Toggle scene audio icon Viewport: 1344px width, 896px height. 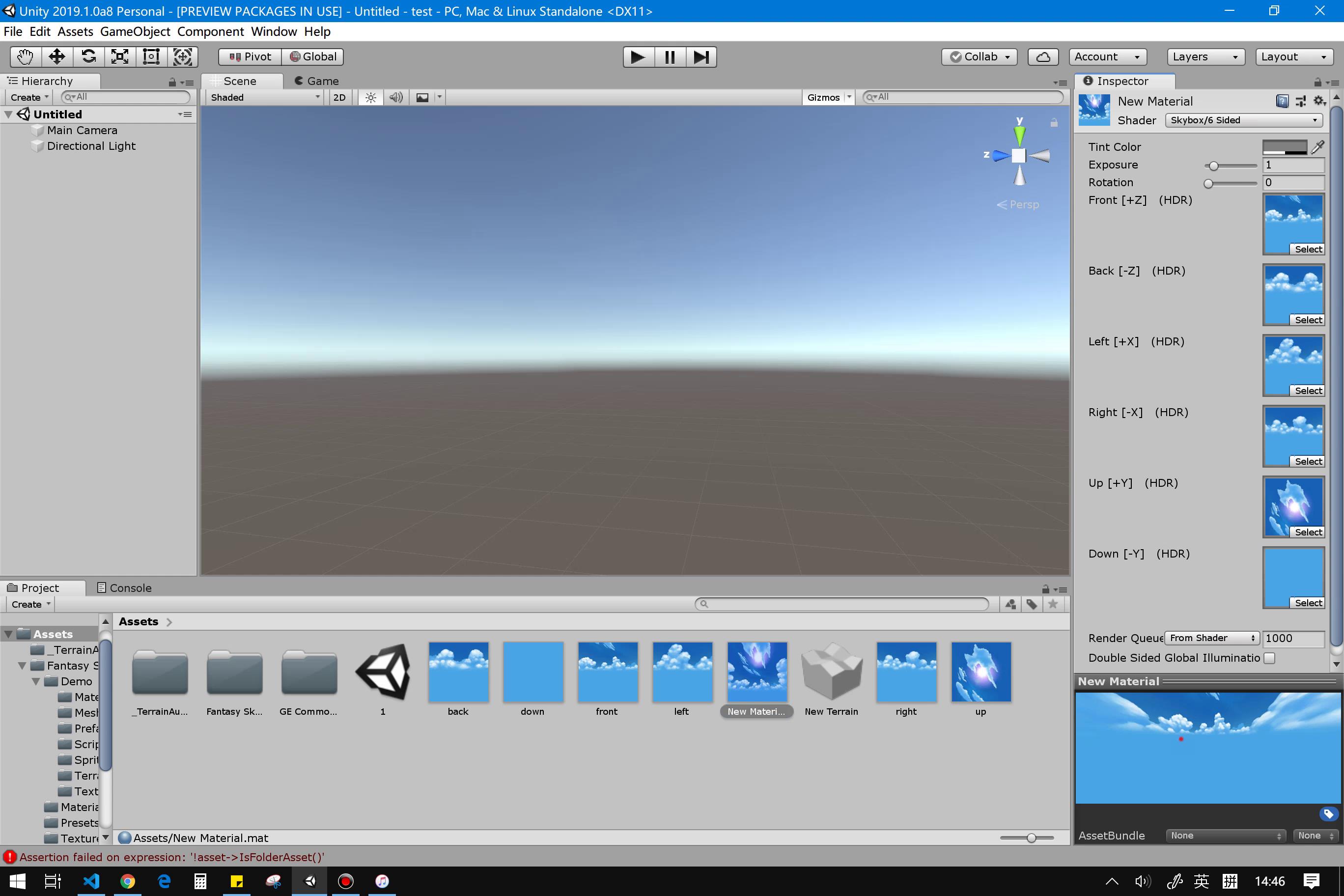[x=396, y=97]
